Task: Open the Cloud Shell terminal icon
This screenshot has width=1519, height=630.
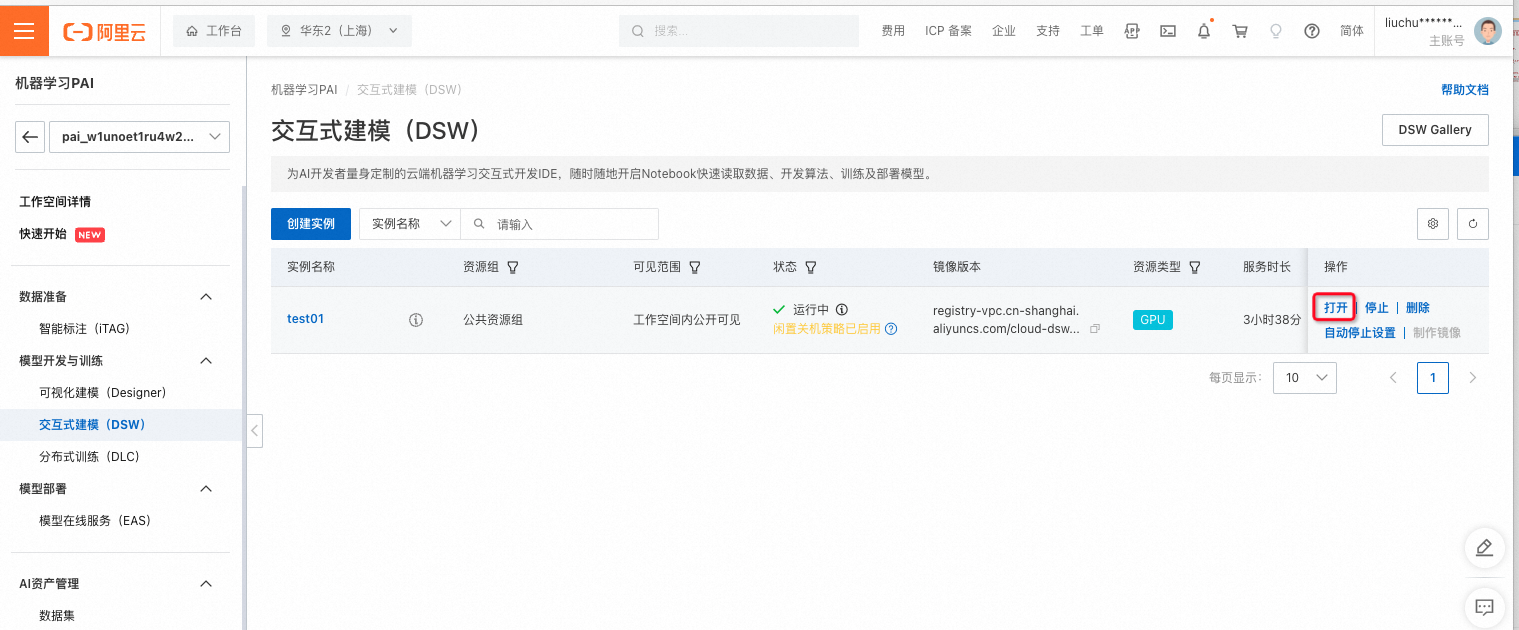Action: coord(1168,31)
